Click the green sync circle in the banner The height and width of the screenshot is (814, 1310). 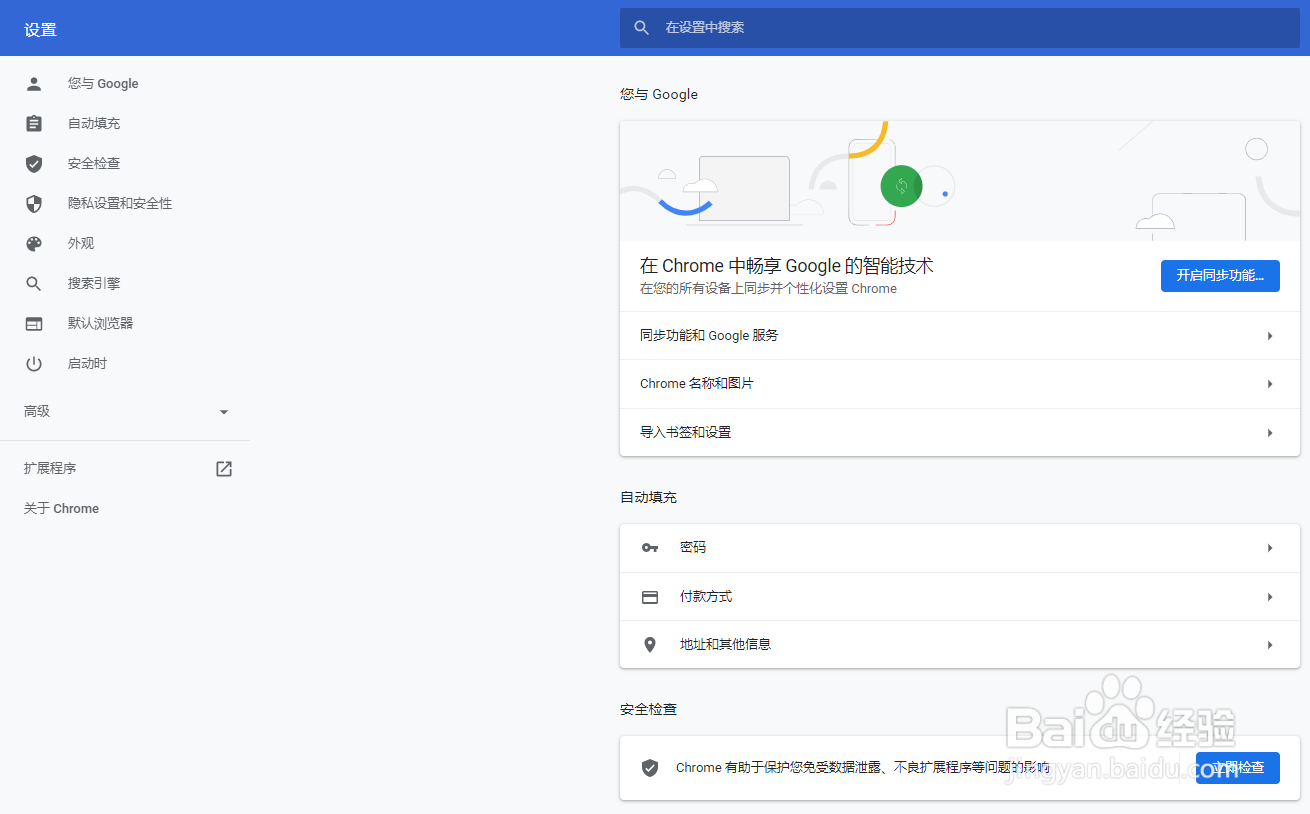click(x=901, y=186)
